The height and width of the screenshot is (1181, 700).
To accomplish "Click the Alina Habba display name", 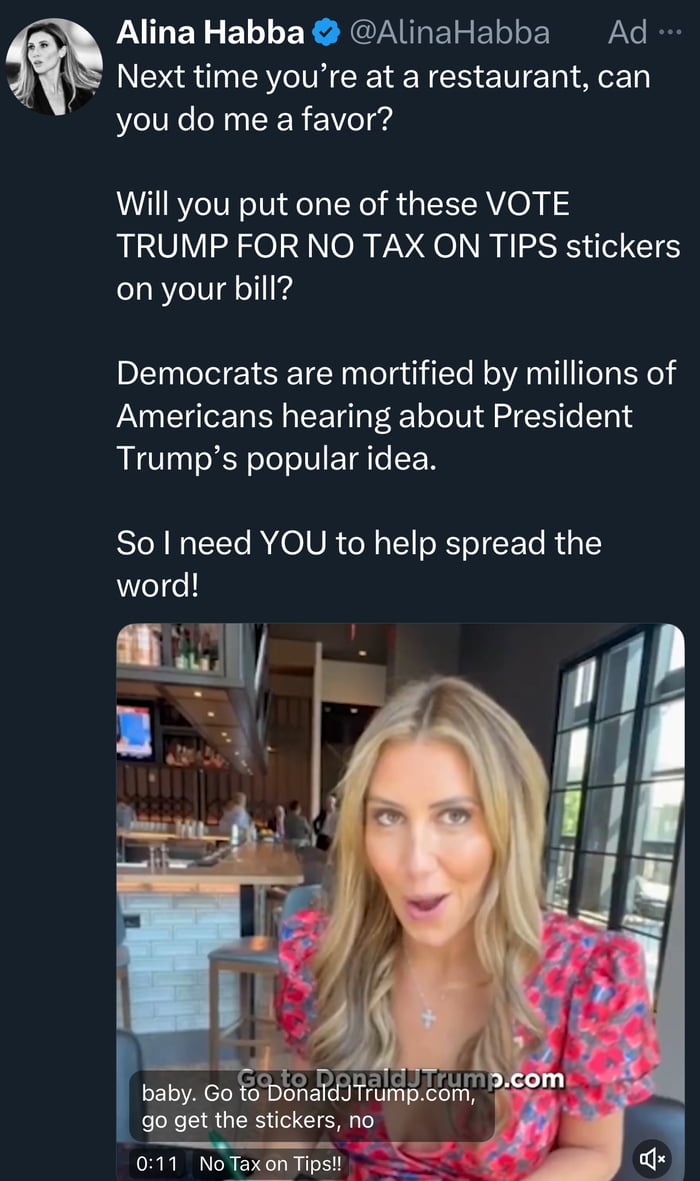I will click(210, 33).
